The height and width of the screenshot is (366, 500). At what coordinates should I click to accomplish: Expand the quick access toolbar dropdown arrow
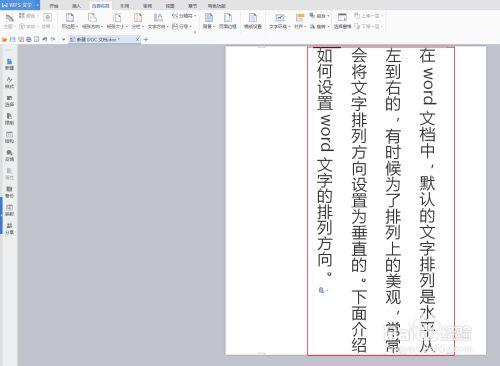tap(63, 40)
